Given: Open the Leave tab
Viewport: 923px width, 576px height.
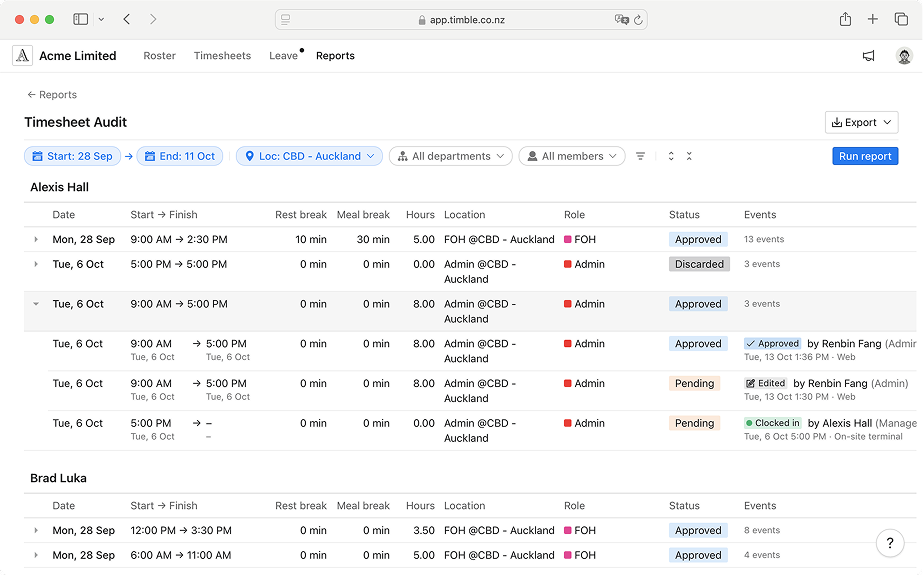Looking at the screenshot, I should pos(283,56).
